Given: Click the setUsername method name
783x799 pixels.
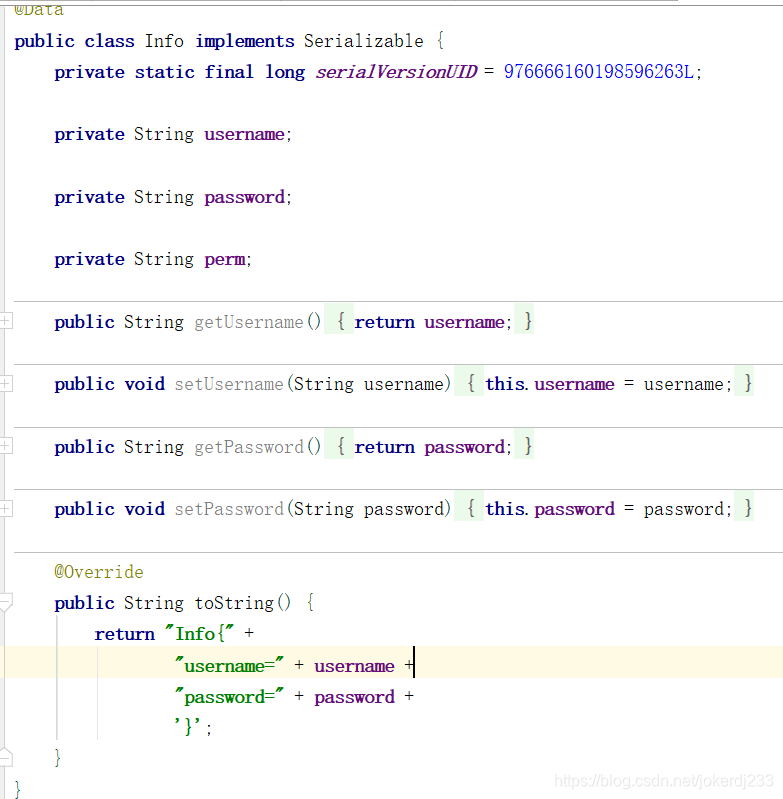Looking at the screenshot, I should pos(229,384).
